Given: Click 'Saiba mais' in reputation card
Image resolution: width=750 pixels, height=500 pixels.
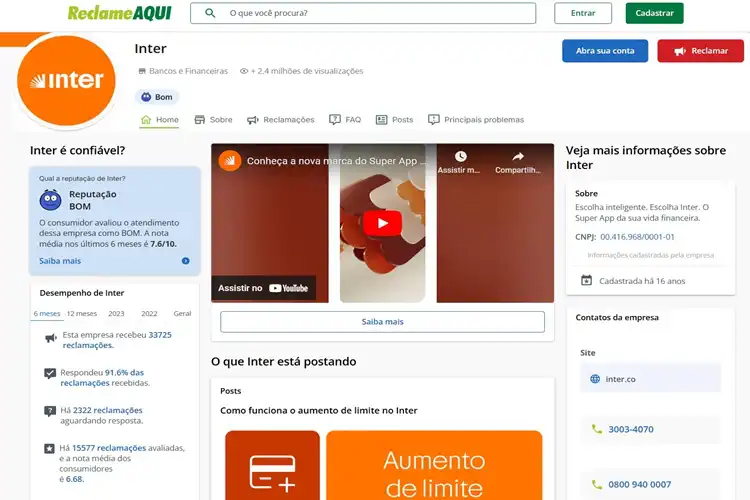Looking at the screenshot, I should [60, 261].
